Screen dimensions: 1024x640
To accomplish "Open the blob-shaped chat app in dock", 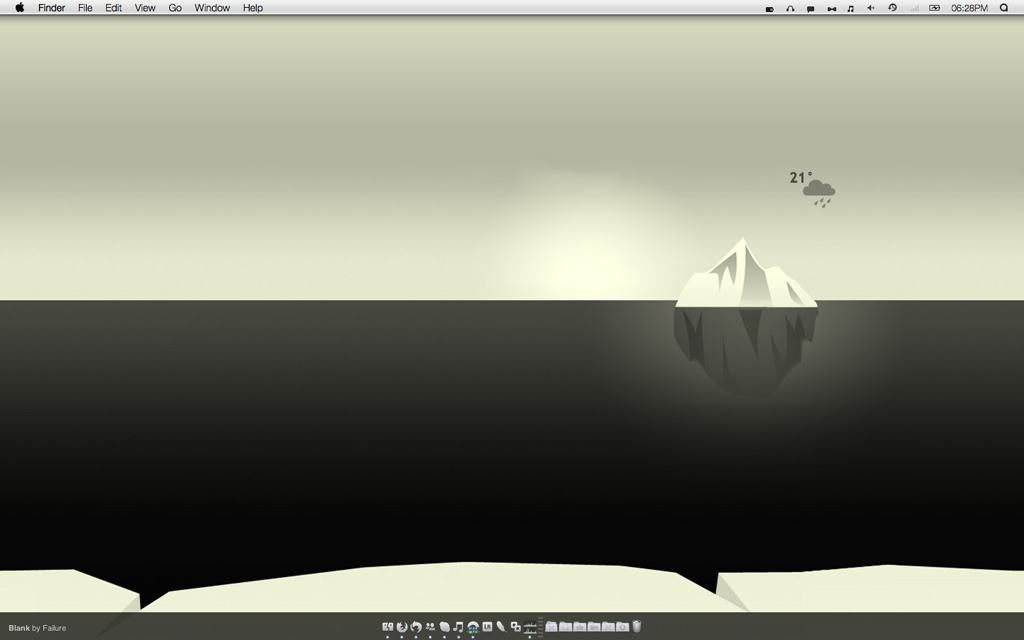I will click(x=445, y=627).
